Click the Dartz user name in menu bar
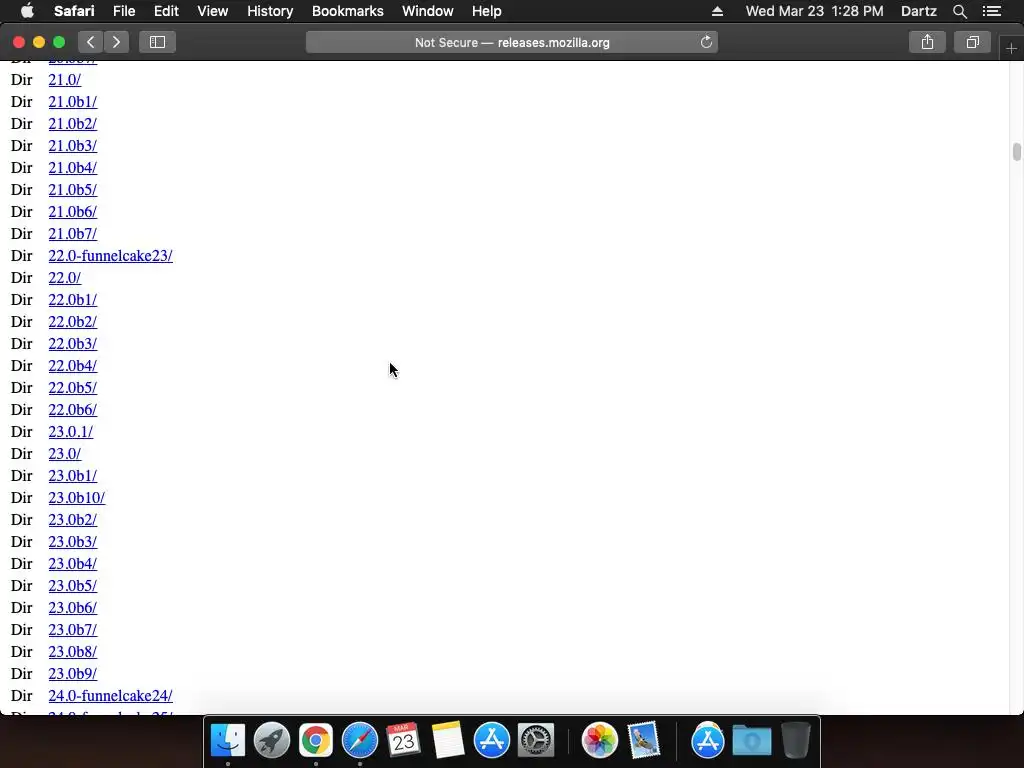The image size is (1024, 768). (918, 11)
